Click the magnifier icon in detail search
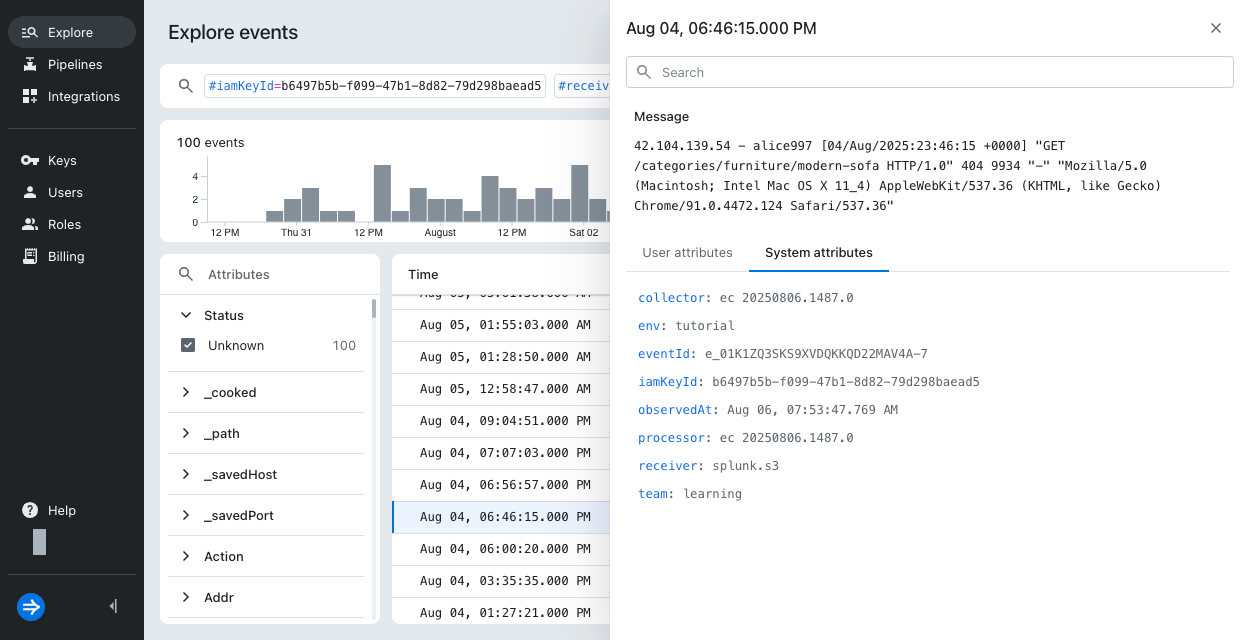The image size is (1250, 640). click(x=644, y=72)
